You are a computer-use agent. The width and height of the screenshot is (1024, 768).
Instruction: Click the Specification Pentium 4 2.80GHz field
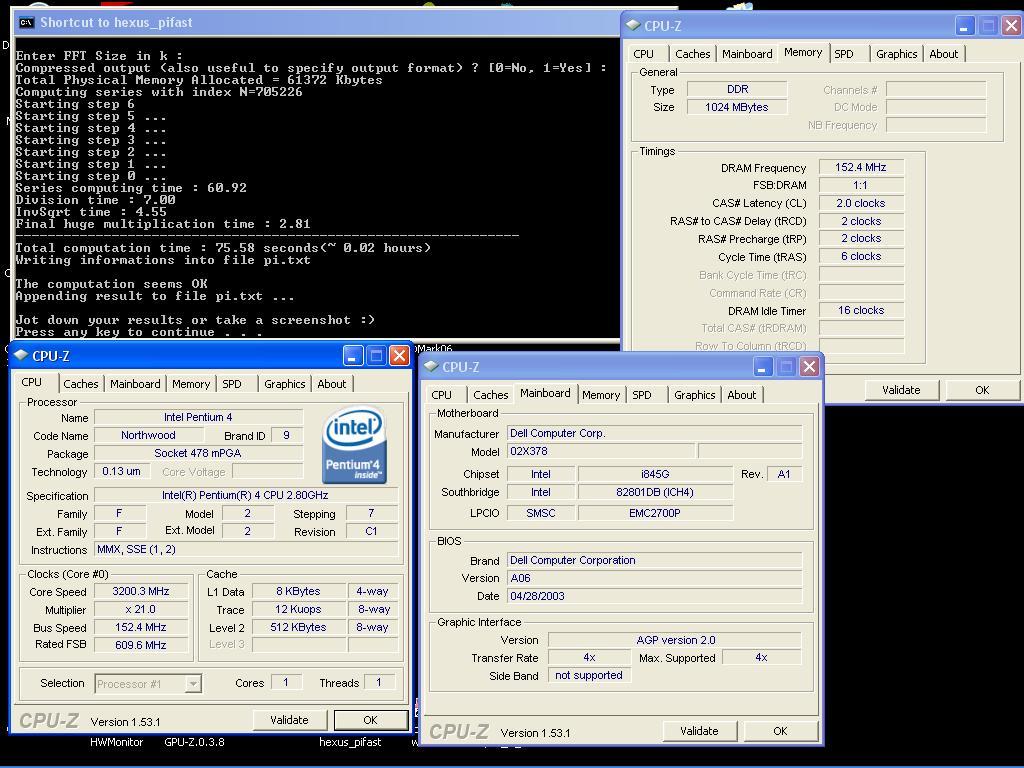pyautogui.click(x=246, y=495)
